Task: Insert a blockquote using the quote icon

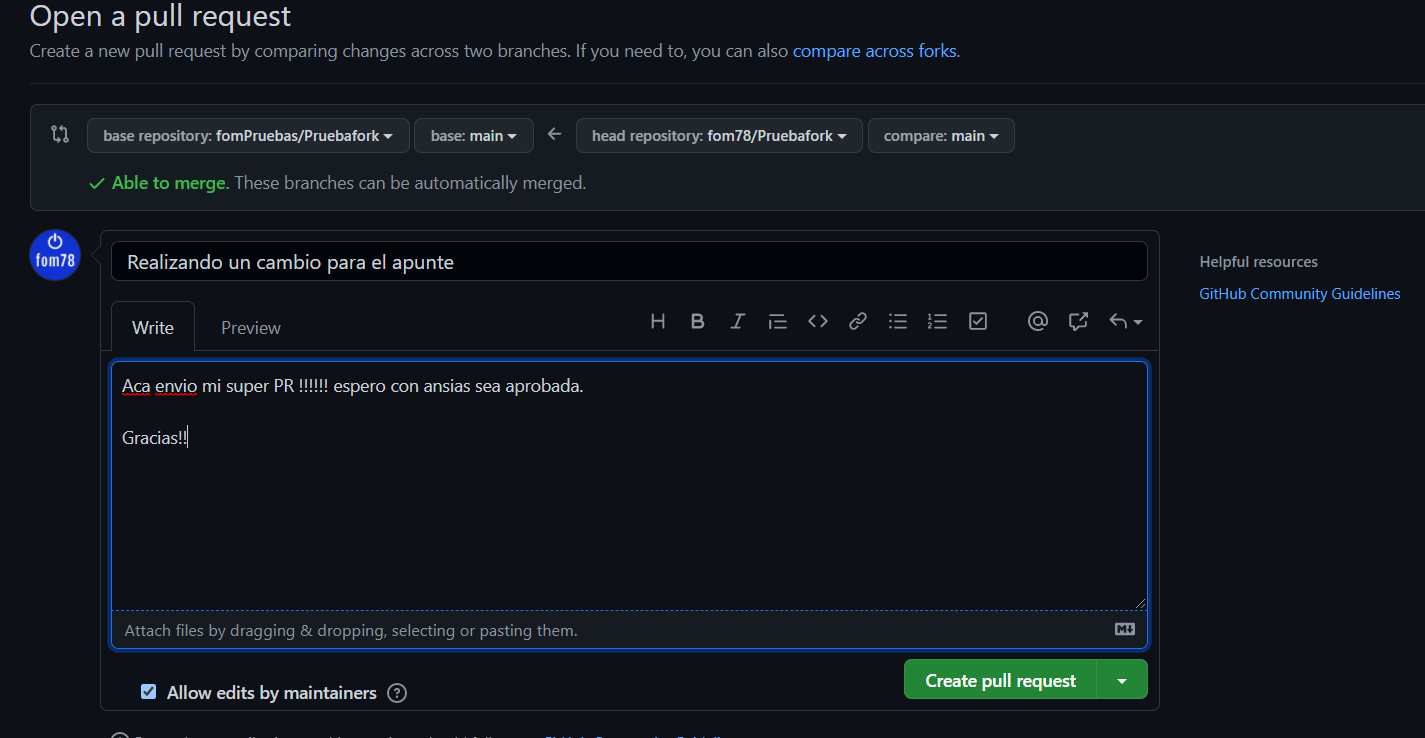Action: [777, 321]
